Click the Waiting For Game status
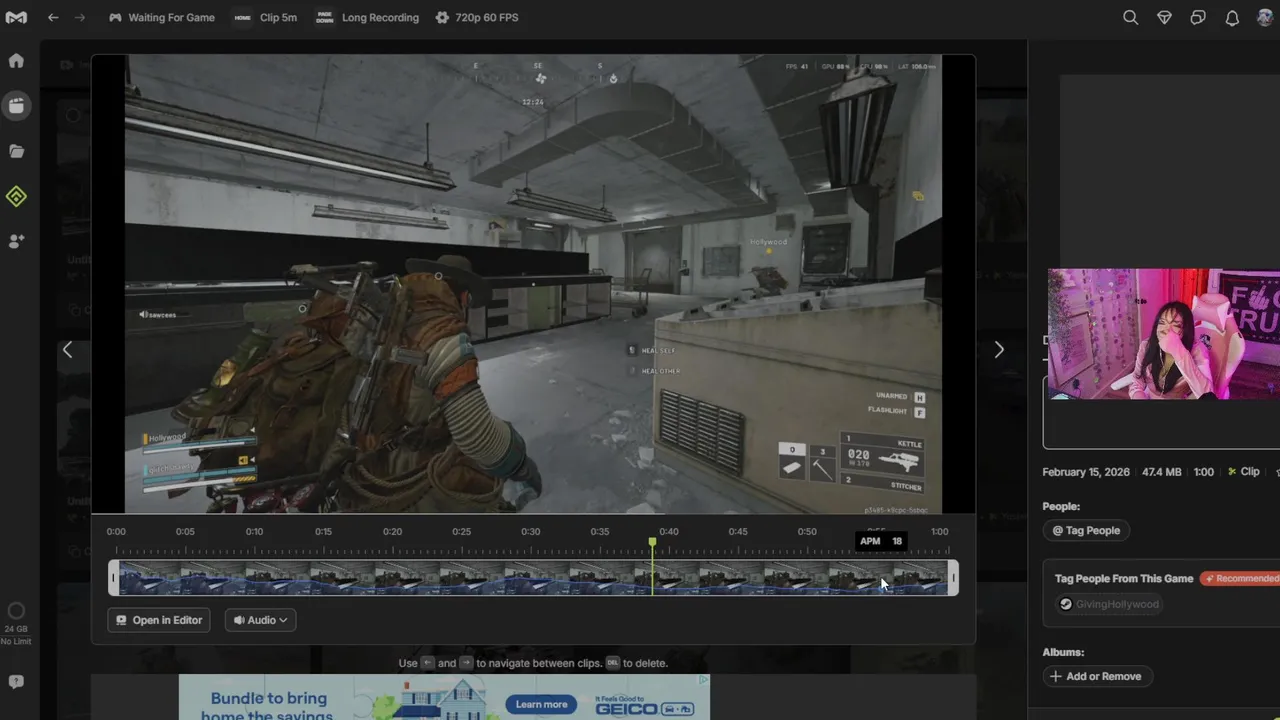The height and width of the screenshot is (720, 1280). point(161,17)
